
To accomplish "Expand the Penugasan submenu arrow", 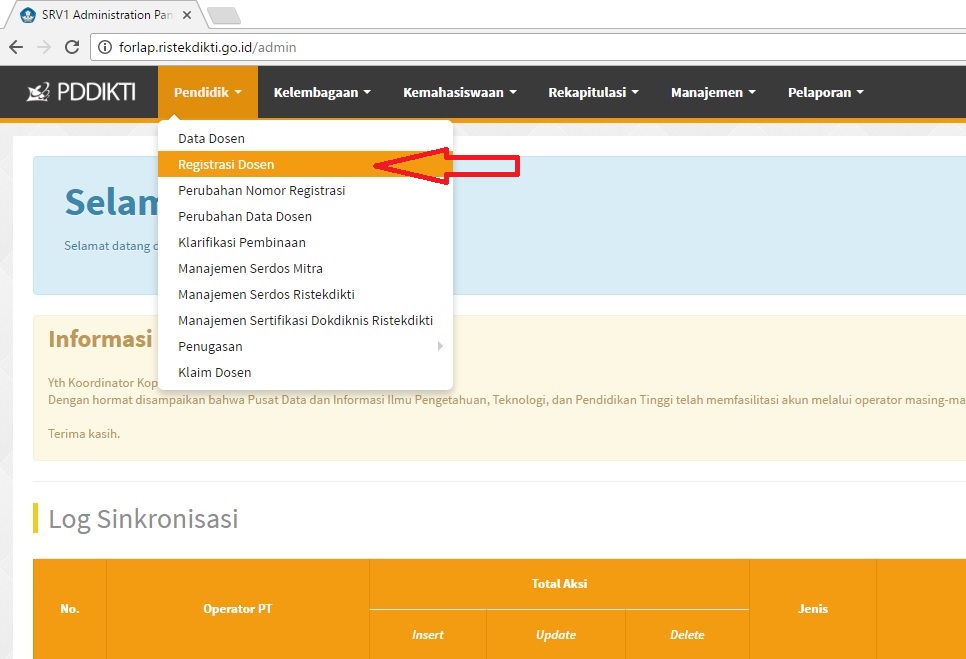I will point(440,346).
